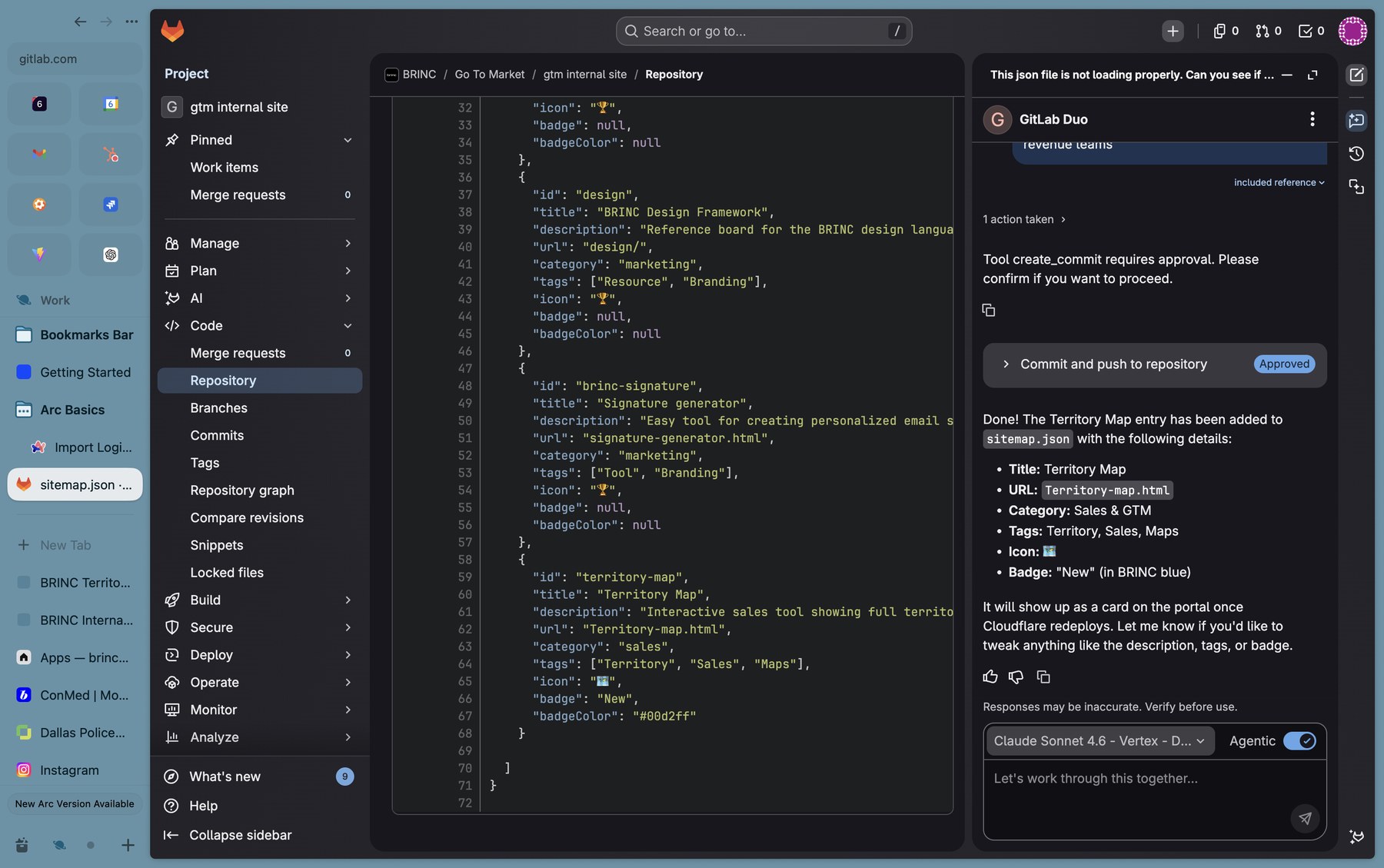Viewport: 1384px width, 868px height.
Task: Open gtm internal site breadcrumb
Action: coord(585,75)
